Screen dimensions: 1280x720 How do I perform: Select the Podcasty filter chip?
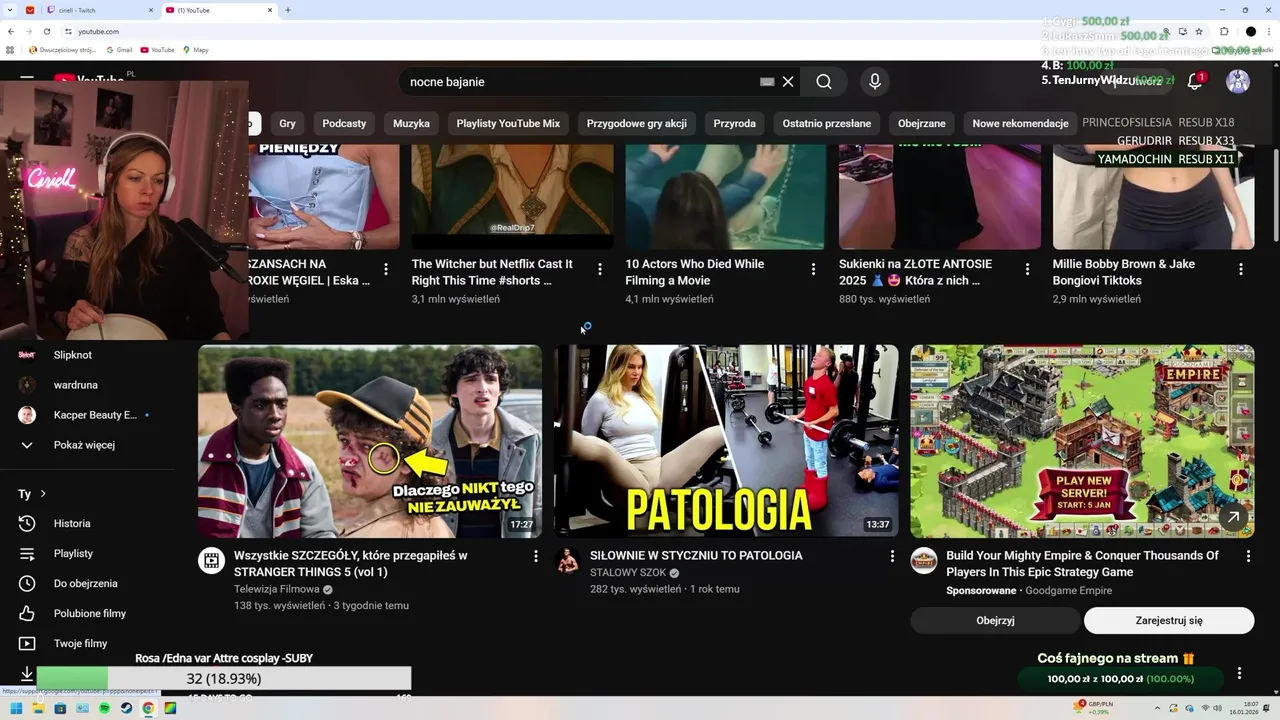tap(344, 123)
